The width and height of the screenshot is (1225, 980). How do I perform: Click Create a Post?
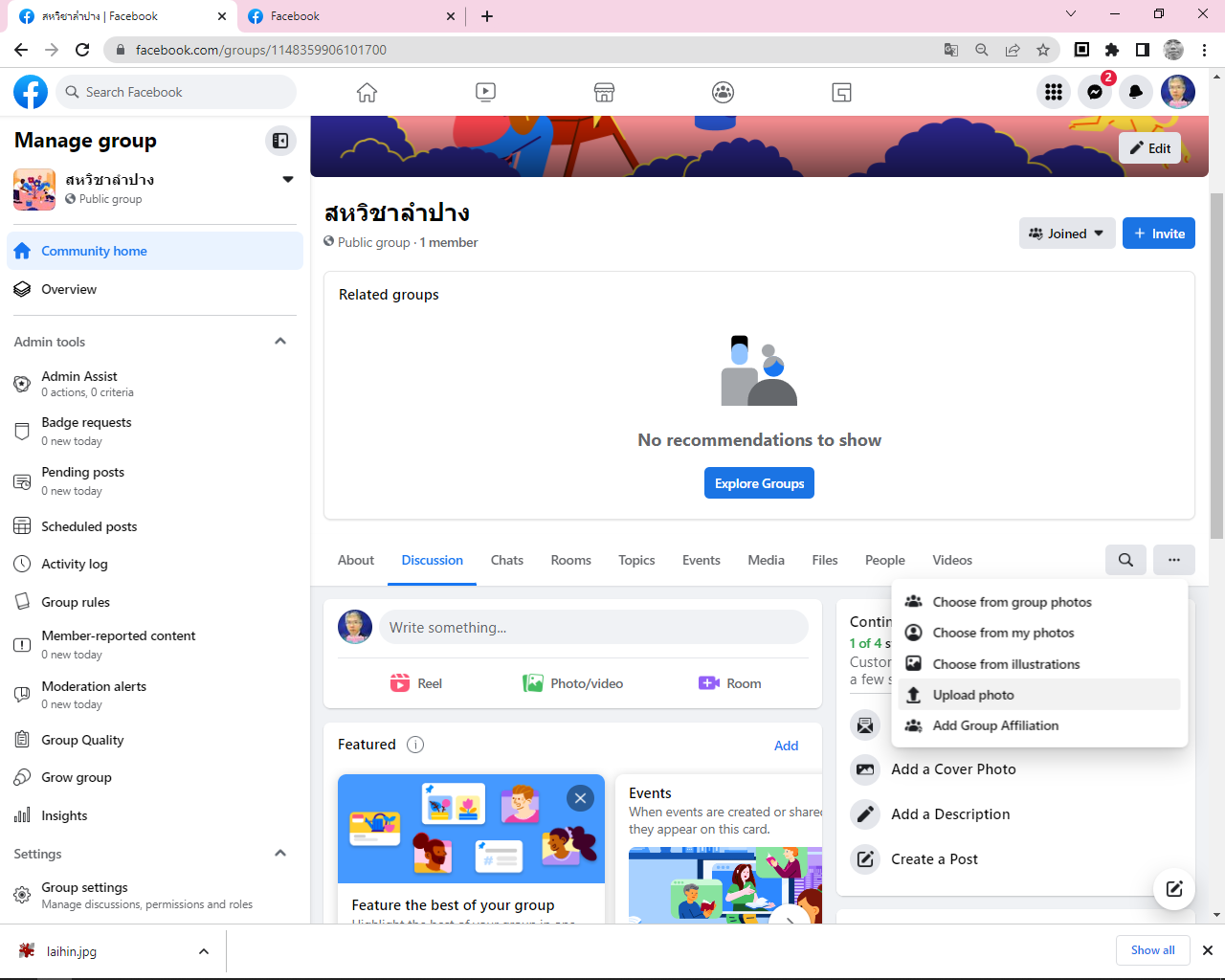(934, 859)
